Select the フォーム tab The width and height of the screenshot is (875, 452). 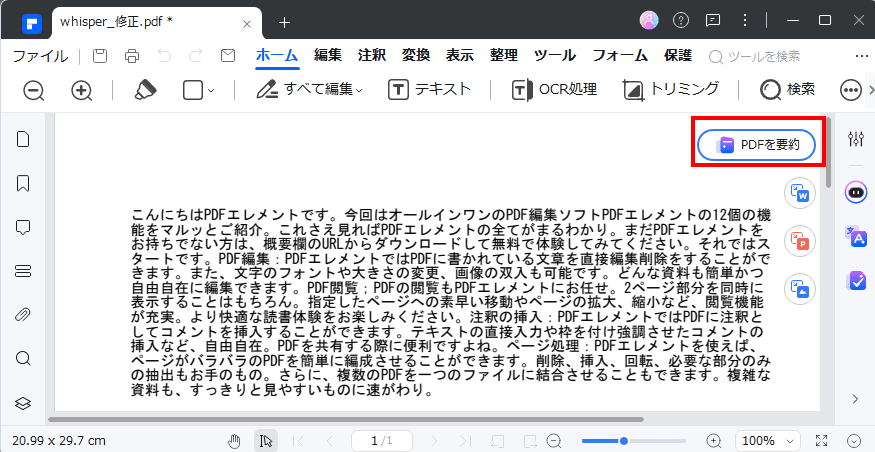620,56
